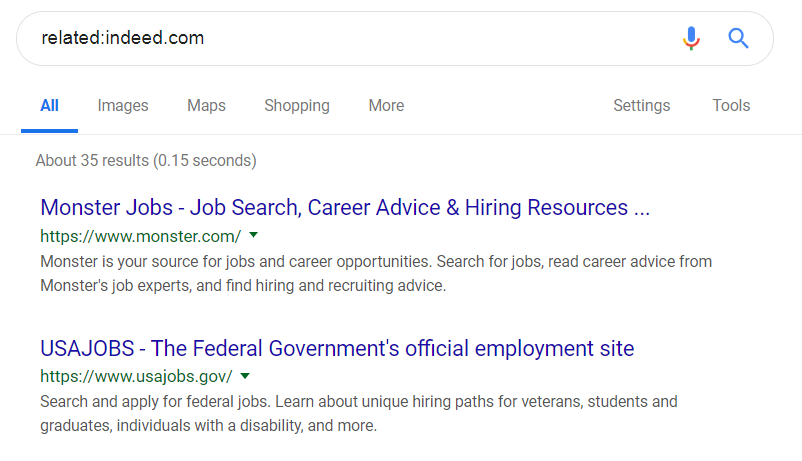This screenshot has height=461, width=802.
Task: Open the Monster Jobs result title link
Action: 345,208
